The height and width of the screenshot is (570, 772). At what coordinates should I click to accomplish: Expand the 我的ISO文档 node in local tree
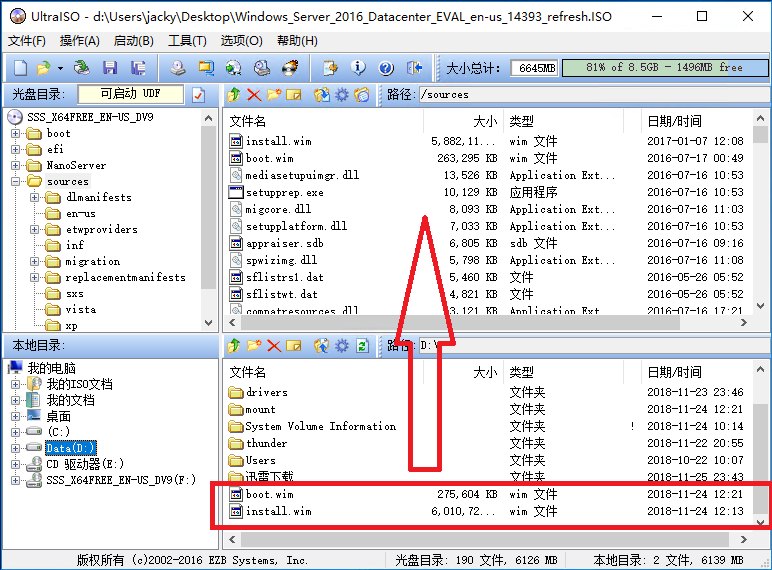pyautogui.click(x=15, y=384)
